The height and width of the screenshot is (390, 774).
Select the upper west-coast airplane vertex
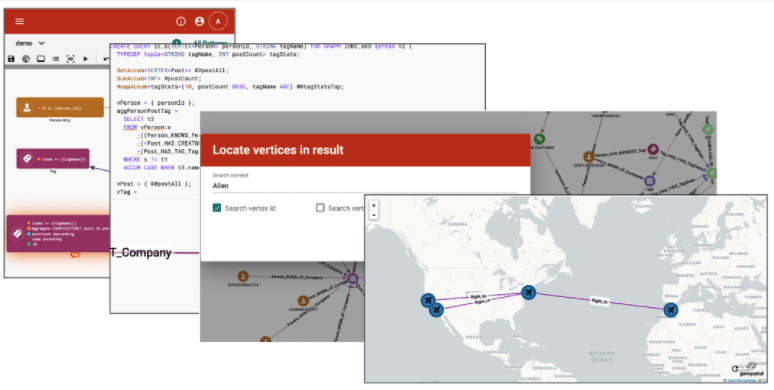tap(428, 300)
